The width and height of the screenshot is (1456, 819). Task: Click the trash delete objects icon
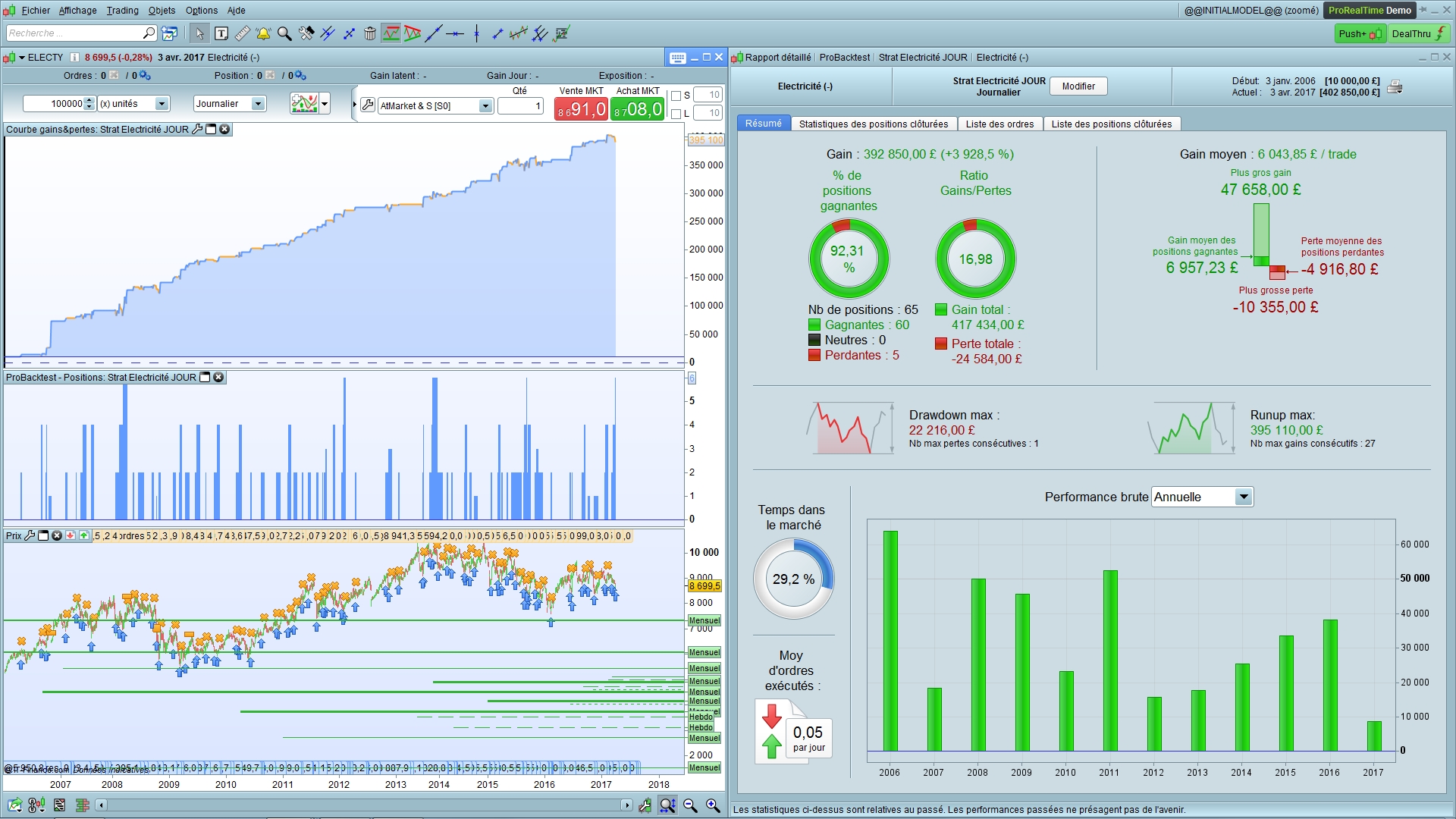[370, 33]
